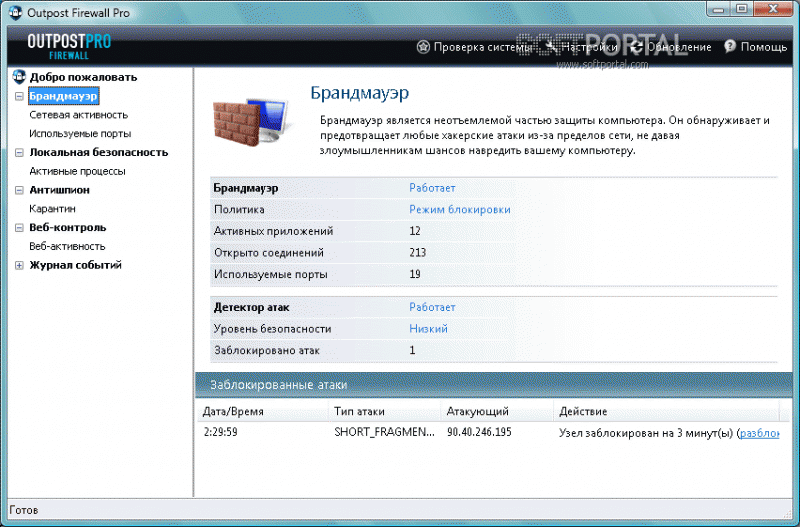This screenshot has height=527, width=800.
Task: Collapse the Антишпион tree node
Action: click(19, 190)
